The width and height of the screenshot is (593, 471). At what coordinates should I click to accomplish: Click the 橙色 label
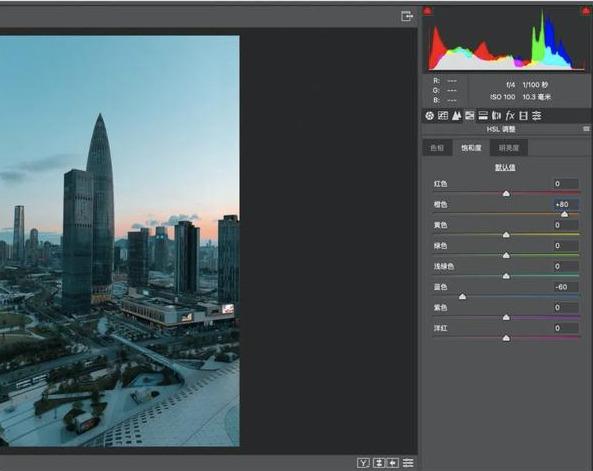click(440, 204)
